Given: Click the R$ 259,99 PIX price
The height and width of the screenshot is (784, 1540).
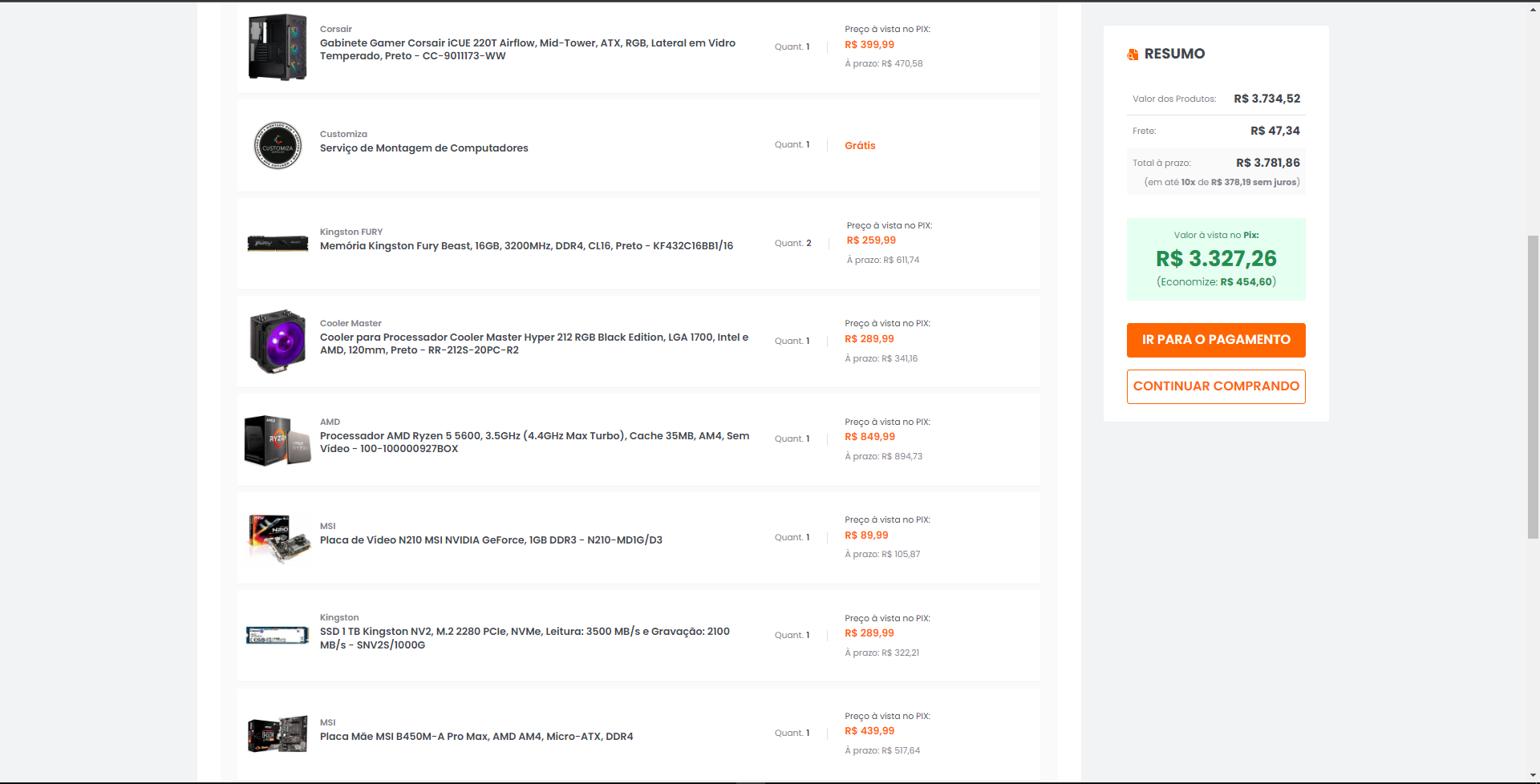Looking at the screenshot, I should [871, 240].
